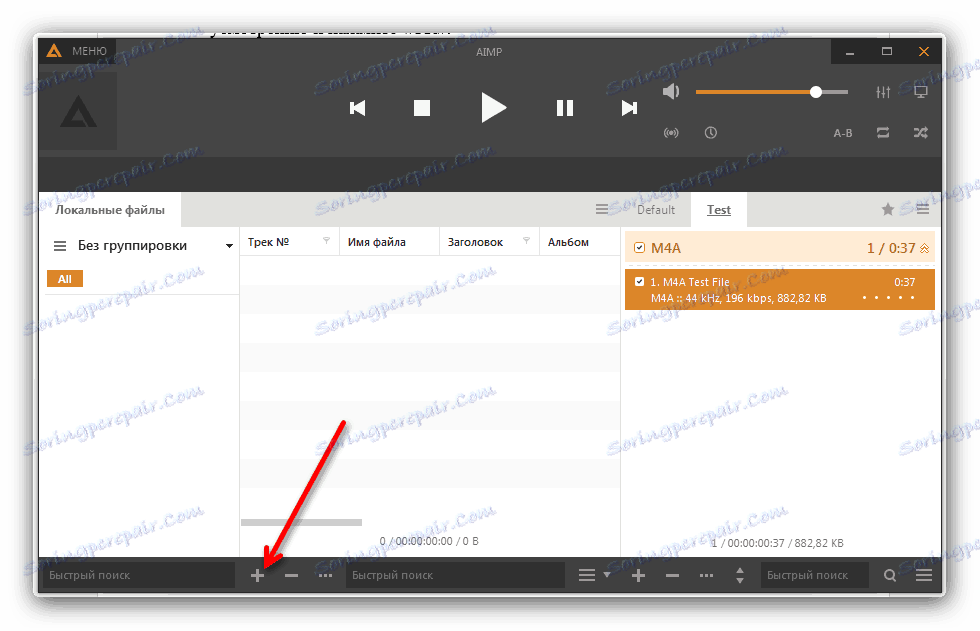Open filter on Заголовок column
The width and height of the screenshot is (980, 631).
526,241
